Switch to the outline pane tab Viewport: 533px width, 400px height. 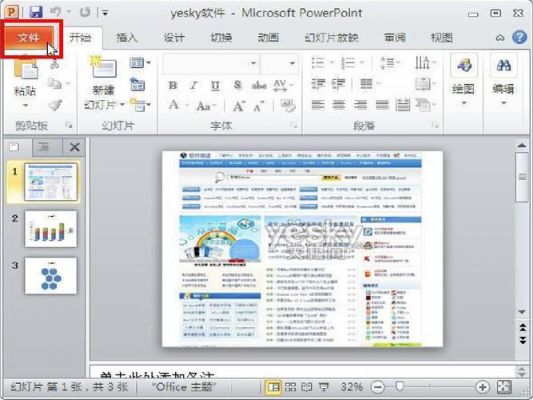(44, 147)
